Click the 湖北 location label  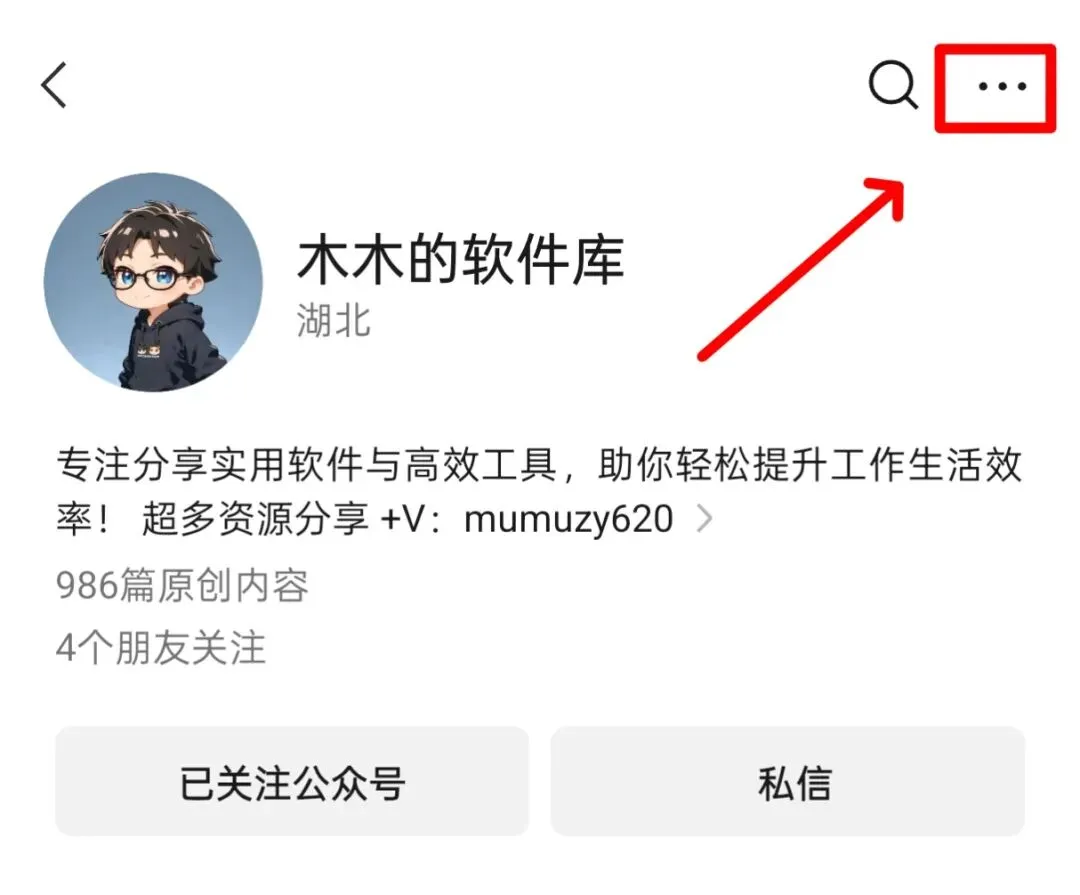334,321
